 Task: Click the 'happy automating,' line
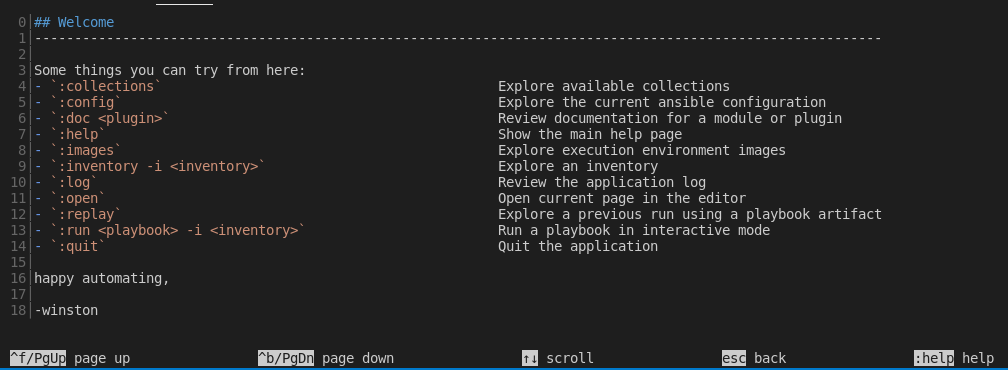pos(102,279)
